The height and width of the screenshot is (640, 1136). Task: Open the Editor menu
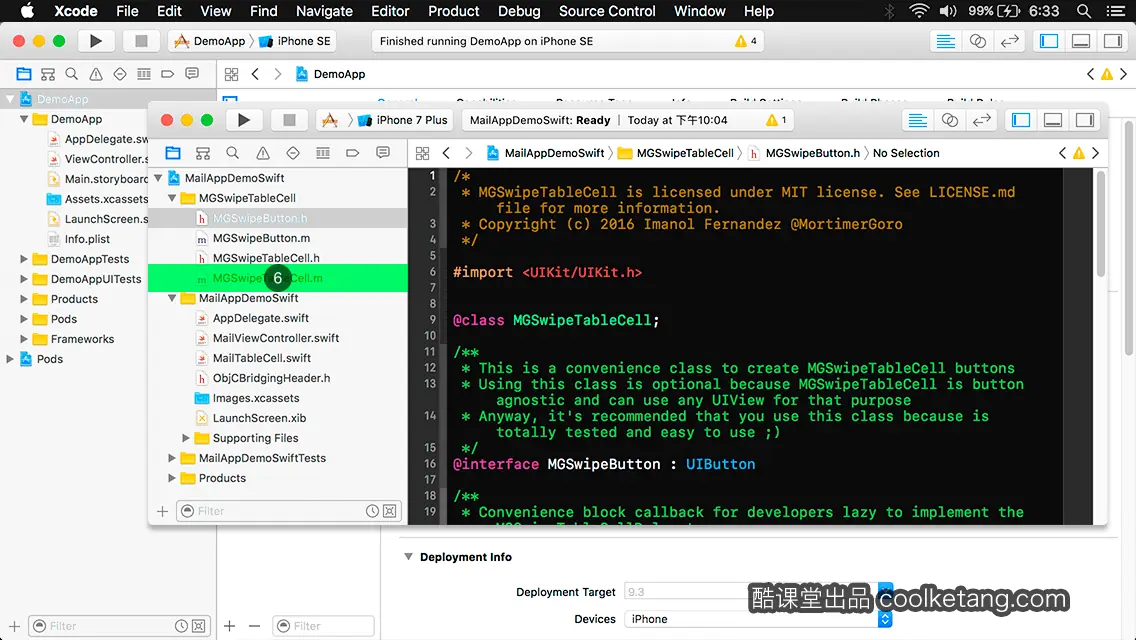[390, 11]
